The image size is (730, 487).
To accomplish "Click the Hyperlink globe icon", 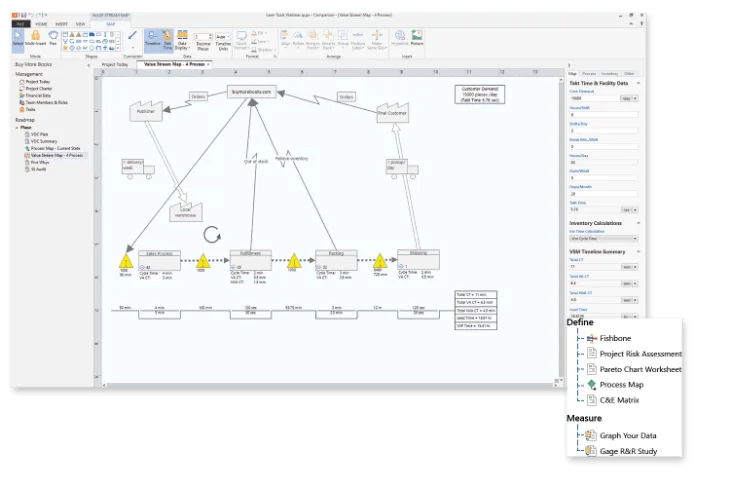I will click(x=399, y=37).
